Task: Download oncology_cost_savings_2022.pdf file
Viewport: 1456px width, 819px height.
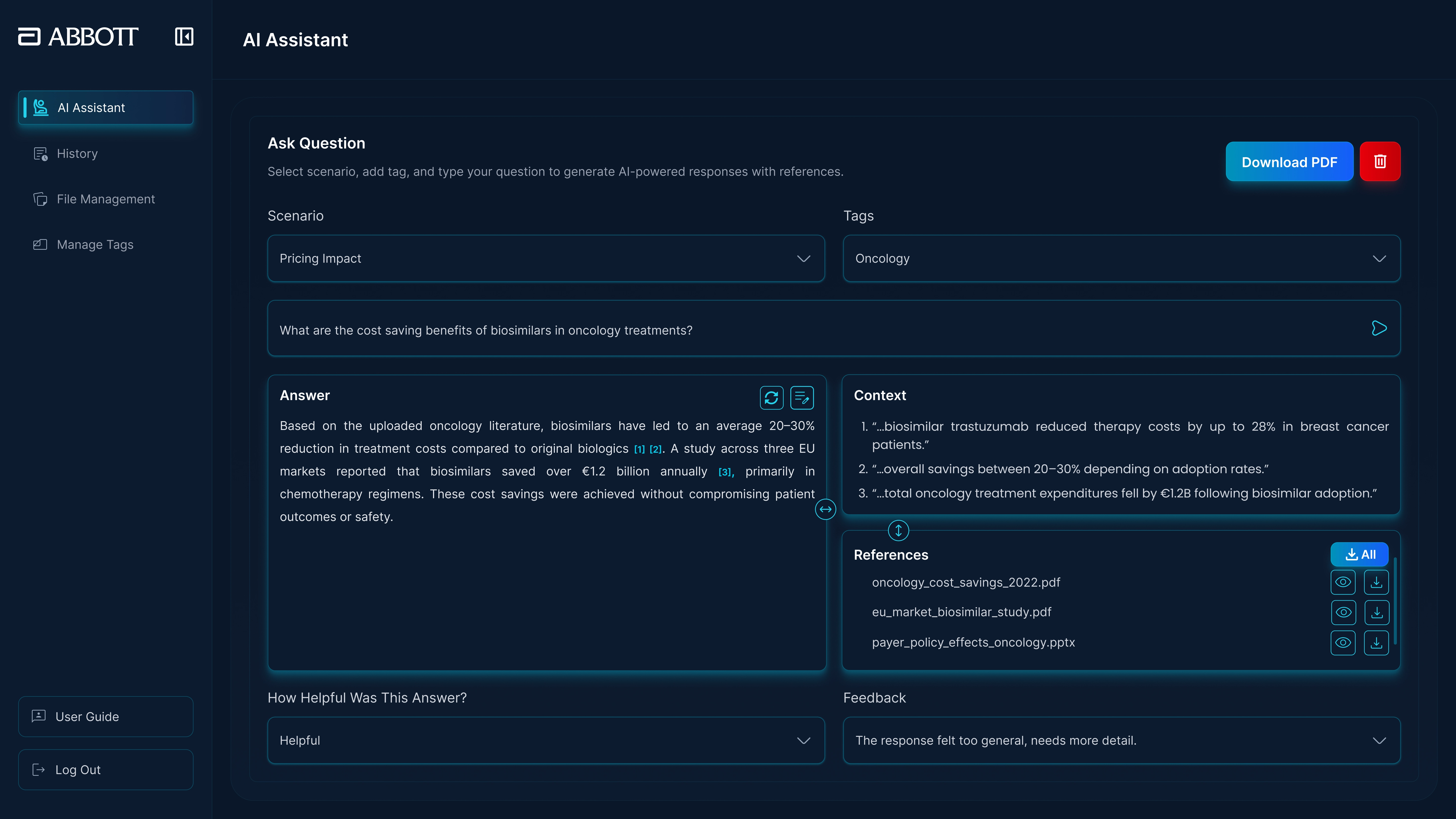Action: coord(1376,582)
